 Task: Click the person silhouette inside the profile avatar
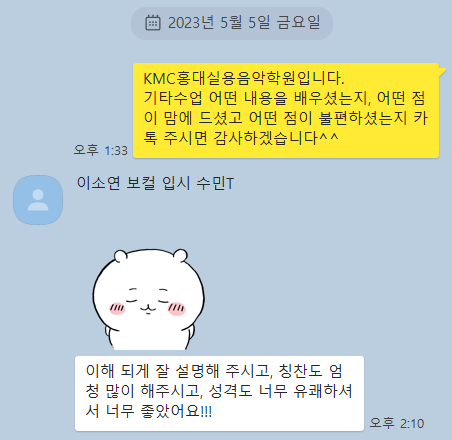pos(38,200)
